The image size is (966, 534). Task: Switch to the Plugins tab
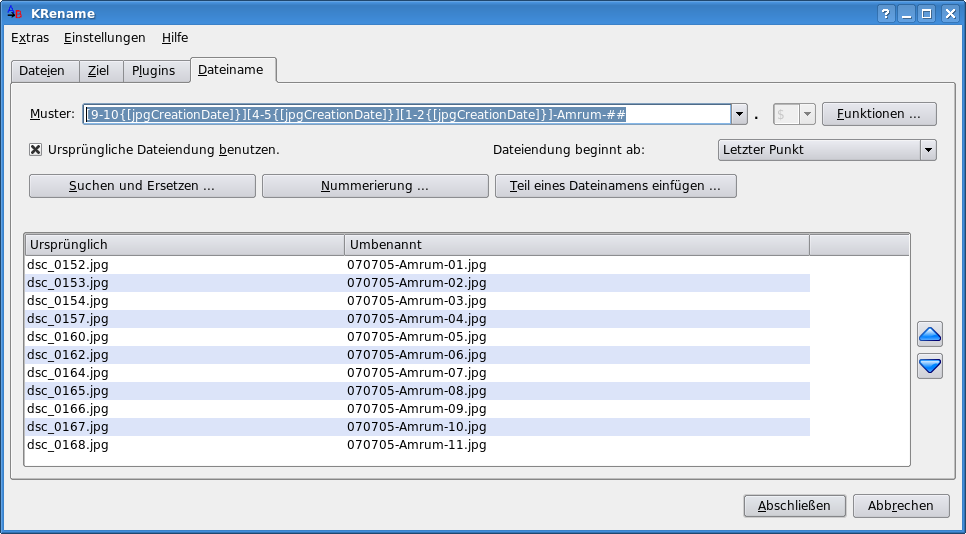154,71
